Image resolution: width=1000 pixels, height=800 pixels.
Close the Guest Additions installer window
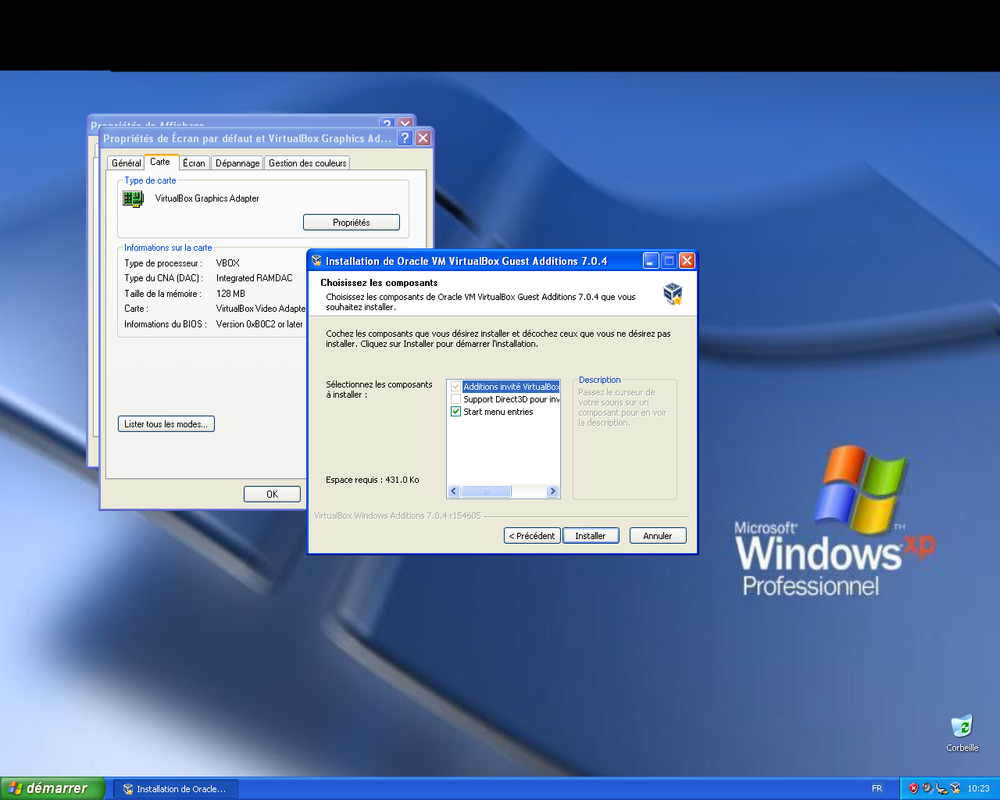coord(687,260)
